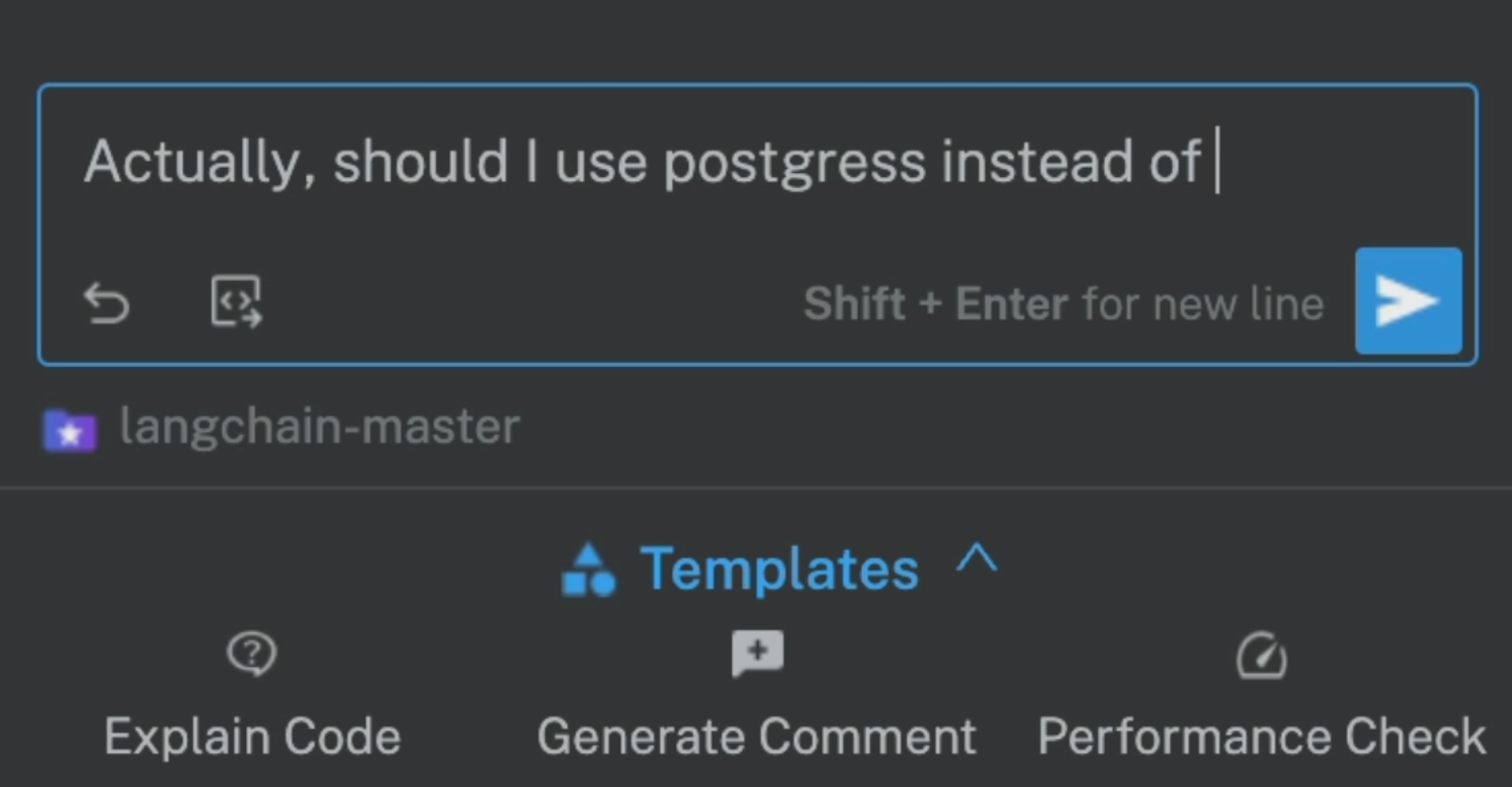Screen dimensions: 1512x787
Task: Choose the Generate Comment template label
Action: point(756,736)
